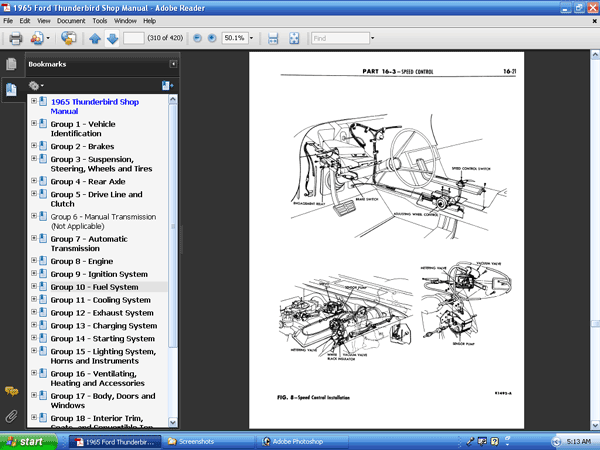The image size is (600, 450).
Task: Open the 1965 Thunderbird Shop Manual bookmark link
Action: coord(95,106)
